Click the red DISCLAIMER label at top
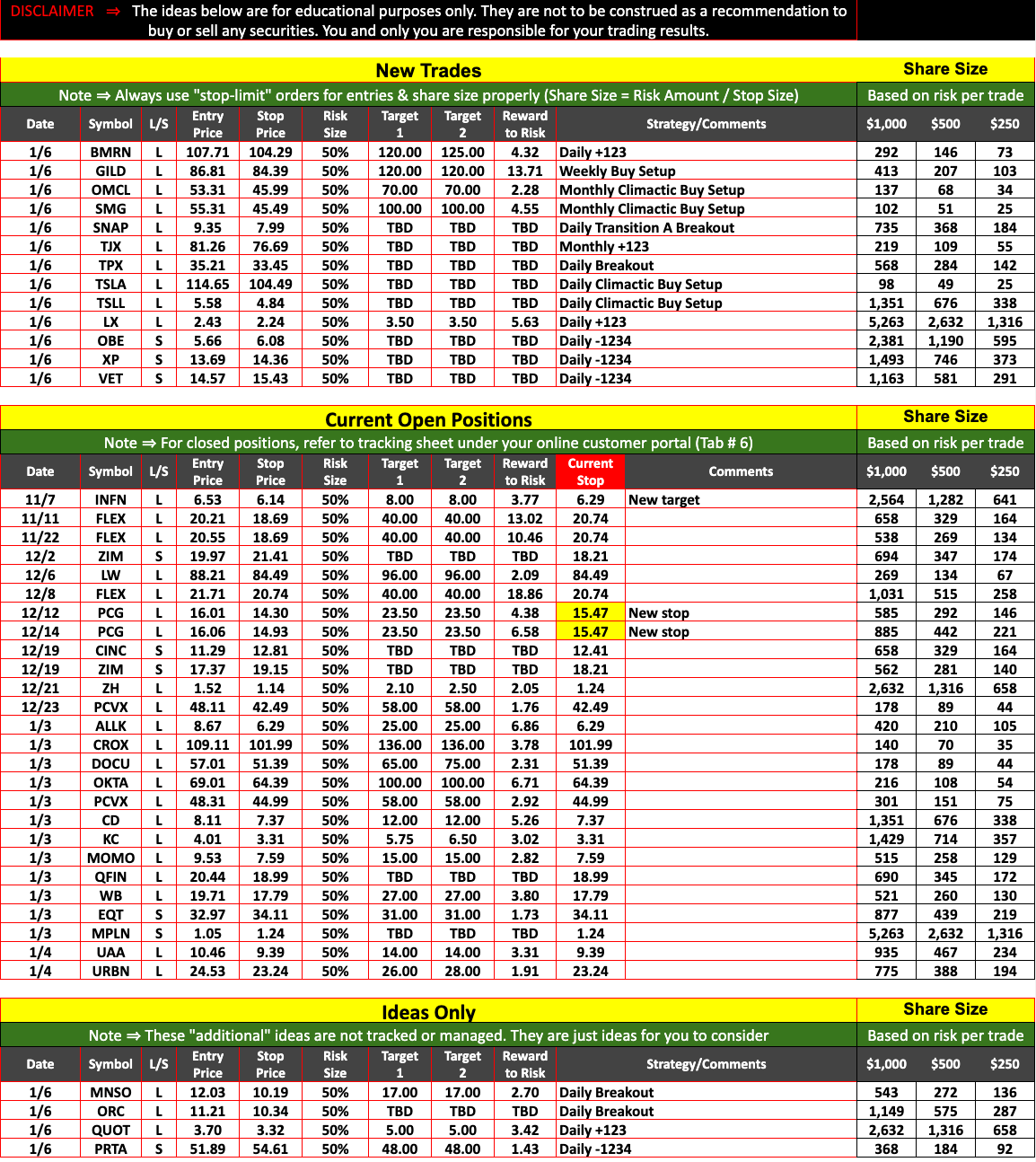Viewport: 1036px width, 1162px height. tap(52, 12)
